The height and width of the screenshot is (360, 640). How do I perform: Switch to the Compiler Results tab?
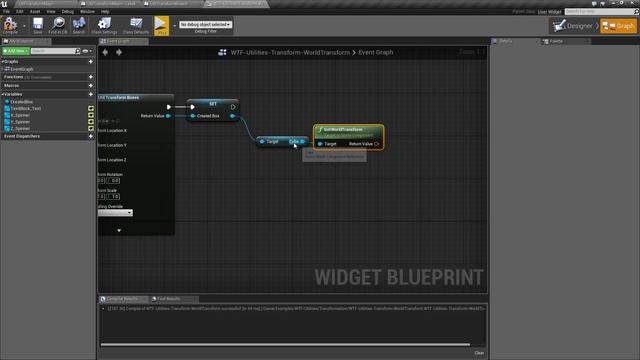(x=123, y=299)
